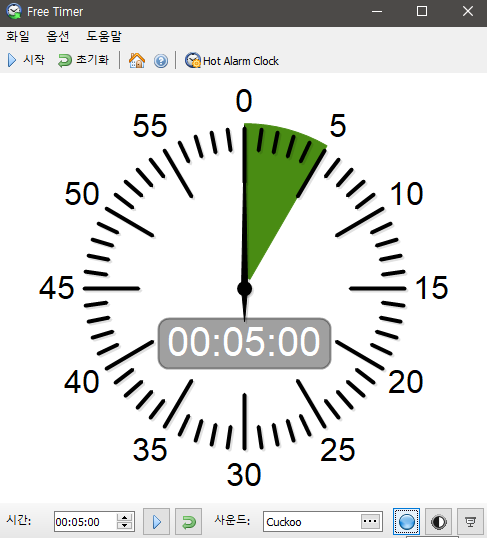Screen dimensions: 487x538
Task: Click the bottom green reset arrow button
Action: pyautogui.click(x=188, y=522)
